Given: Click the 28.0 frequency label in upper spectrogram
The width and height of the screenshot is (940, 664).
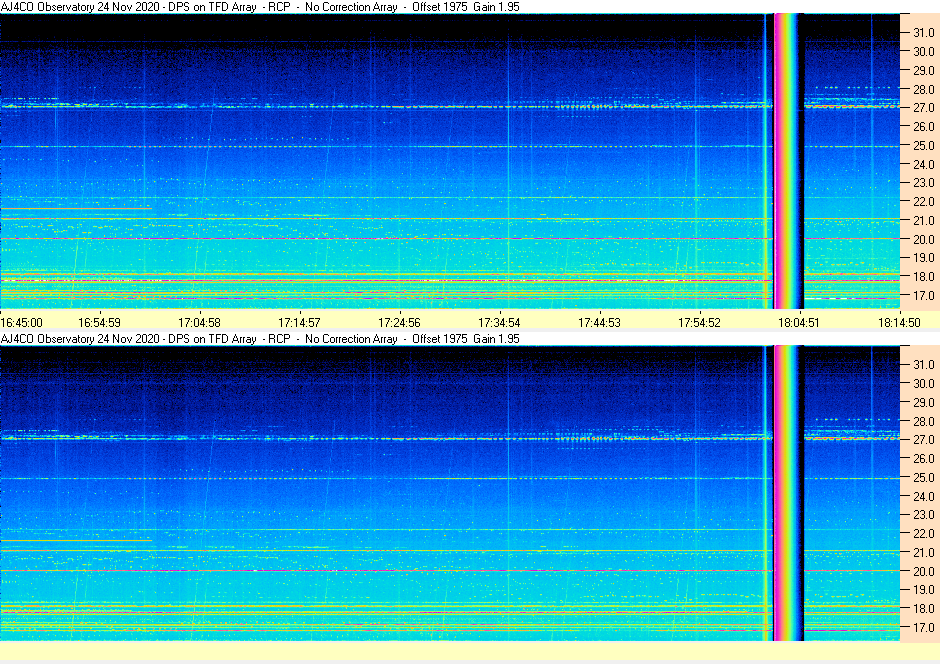Looking at the screenshot, I should point(924,89).
